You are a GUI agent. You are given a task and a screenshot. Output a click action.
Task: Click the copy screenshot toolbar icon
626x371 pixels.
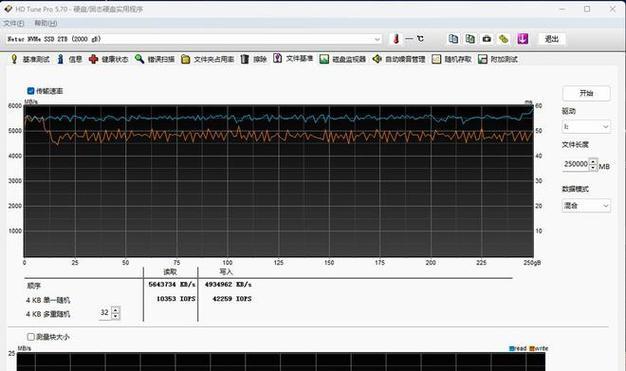(470, 39)
